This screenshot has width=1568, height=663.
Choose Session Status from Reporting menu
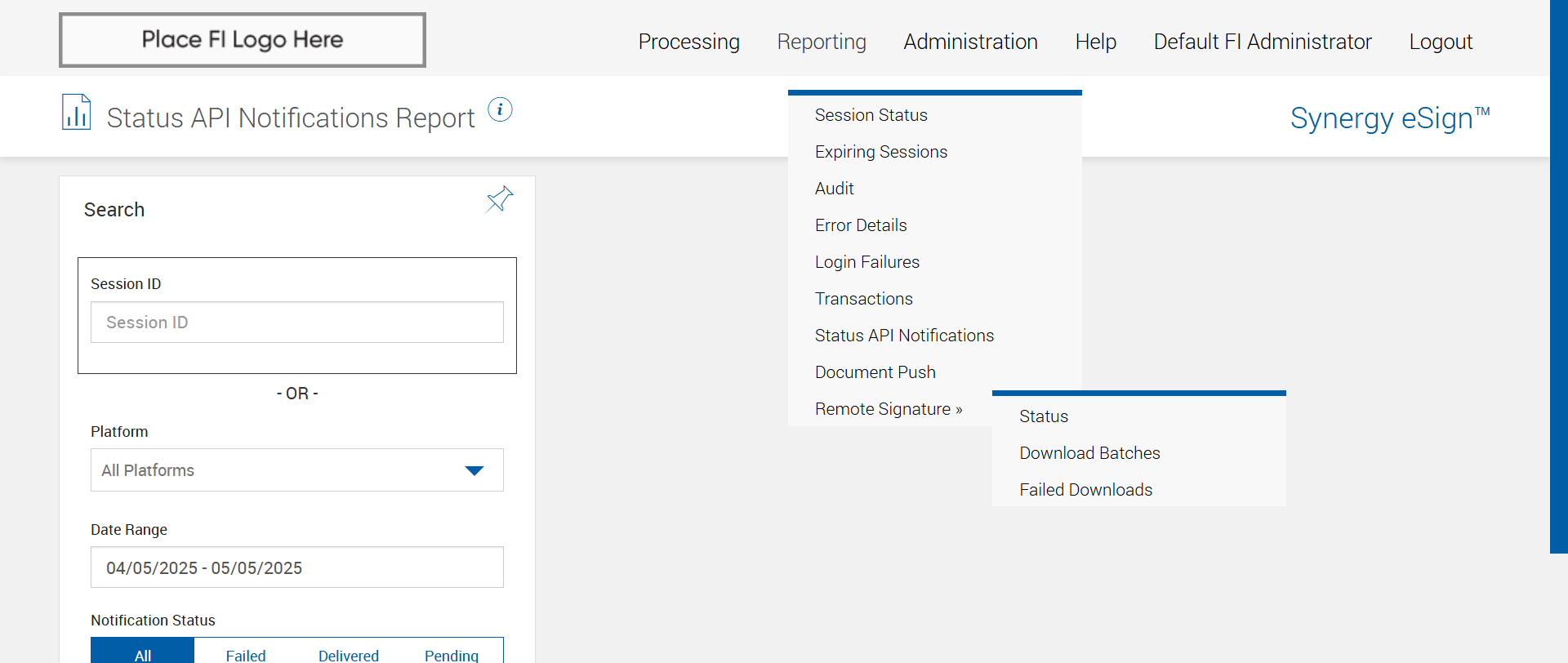(x=871, y=115)
